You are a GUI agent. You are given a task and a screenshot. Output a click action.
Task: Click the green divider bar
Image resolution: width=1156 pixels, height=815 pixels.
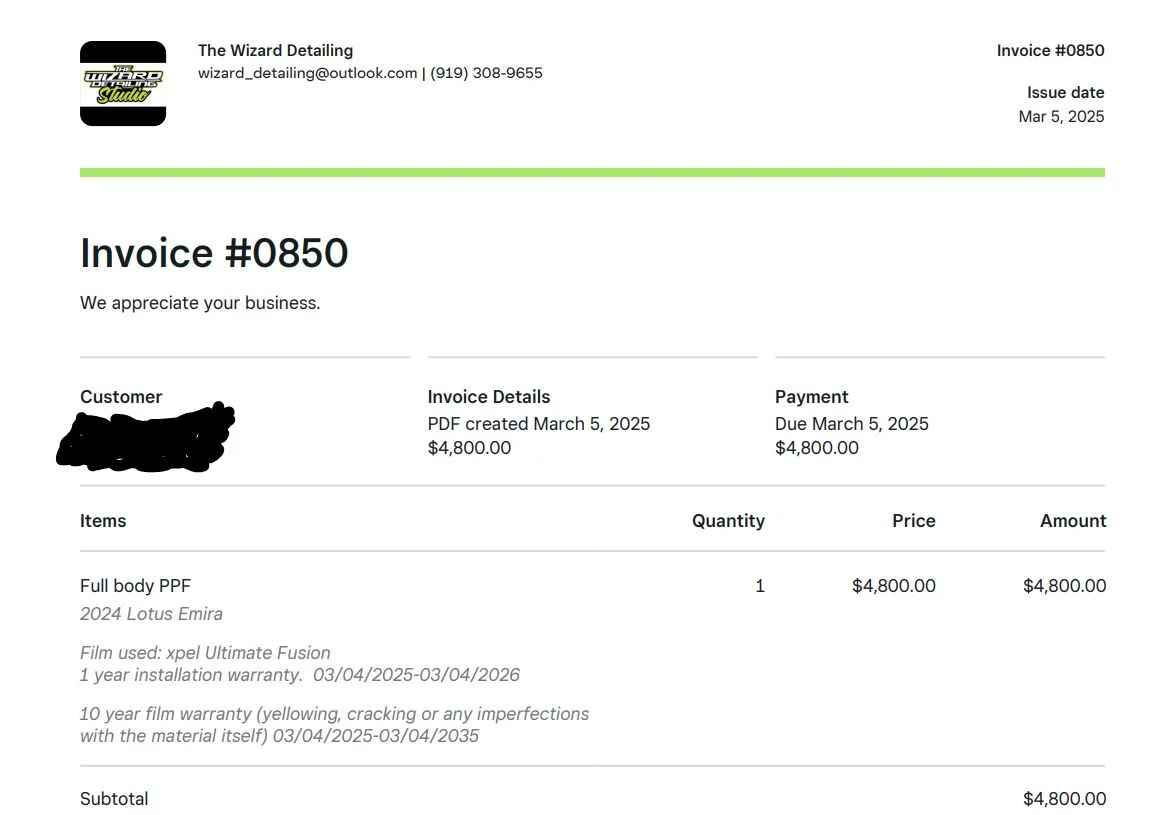click(592, 172)
